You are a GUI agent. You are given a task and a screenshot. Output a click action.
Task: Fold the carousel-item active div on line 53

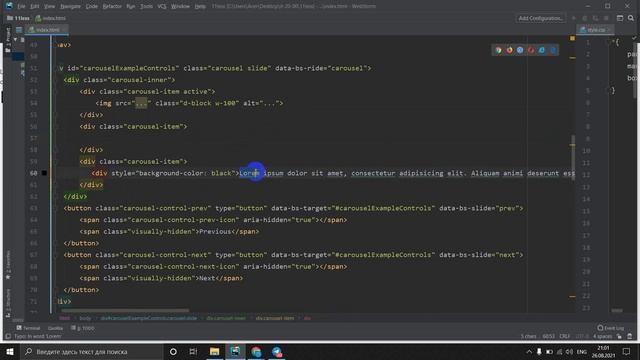[x=56, y=92]
